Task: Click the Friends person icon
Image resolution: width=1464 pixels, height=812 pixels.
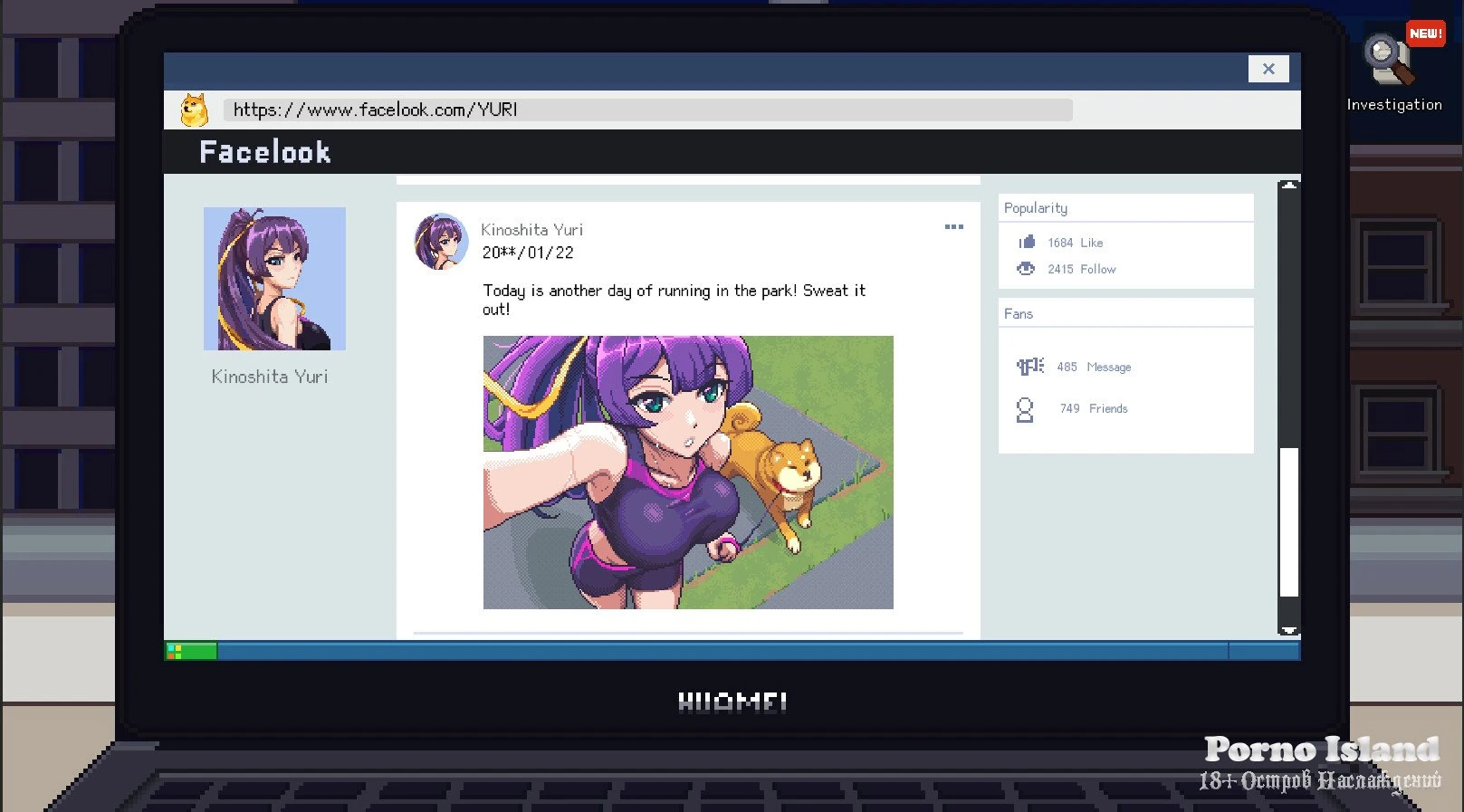Action: [x=1025, y=410]
